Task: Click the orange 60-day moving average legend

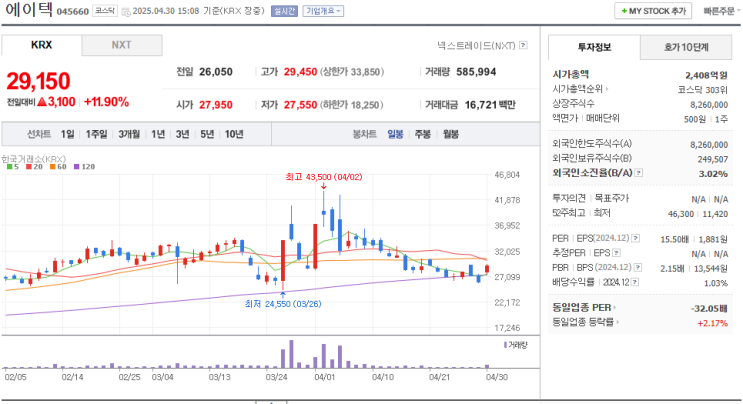Action: [58, 167]
